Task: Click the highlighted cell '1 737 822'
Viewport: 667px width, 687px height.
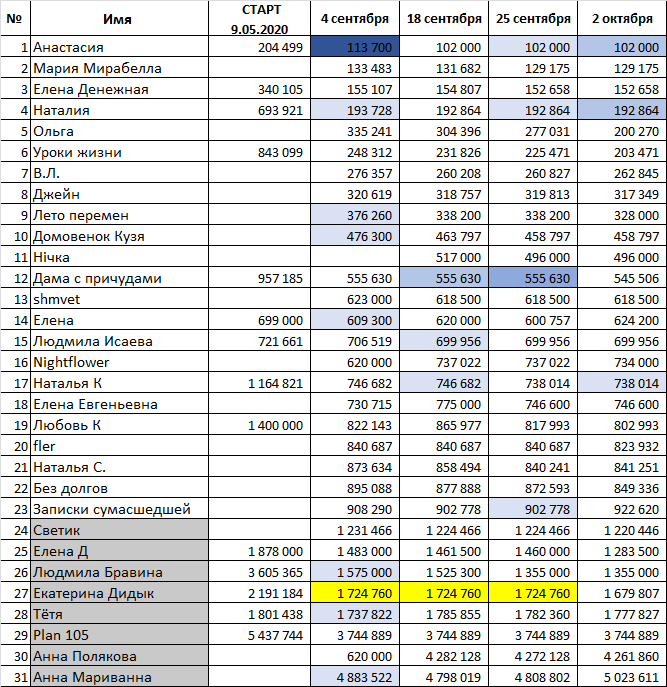Action: pos(355,614)
